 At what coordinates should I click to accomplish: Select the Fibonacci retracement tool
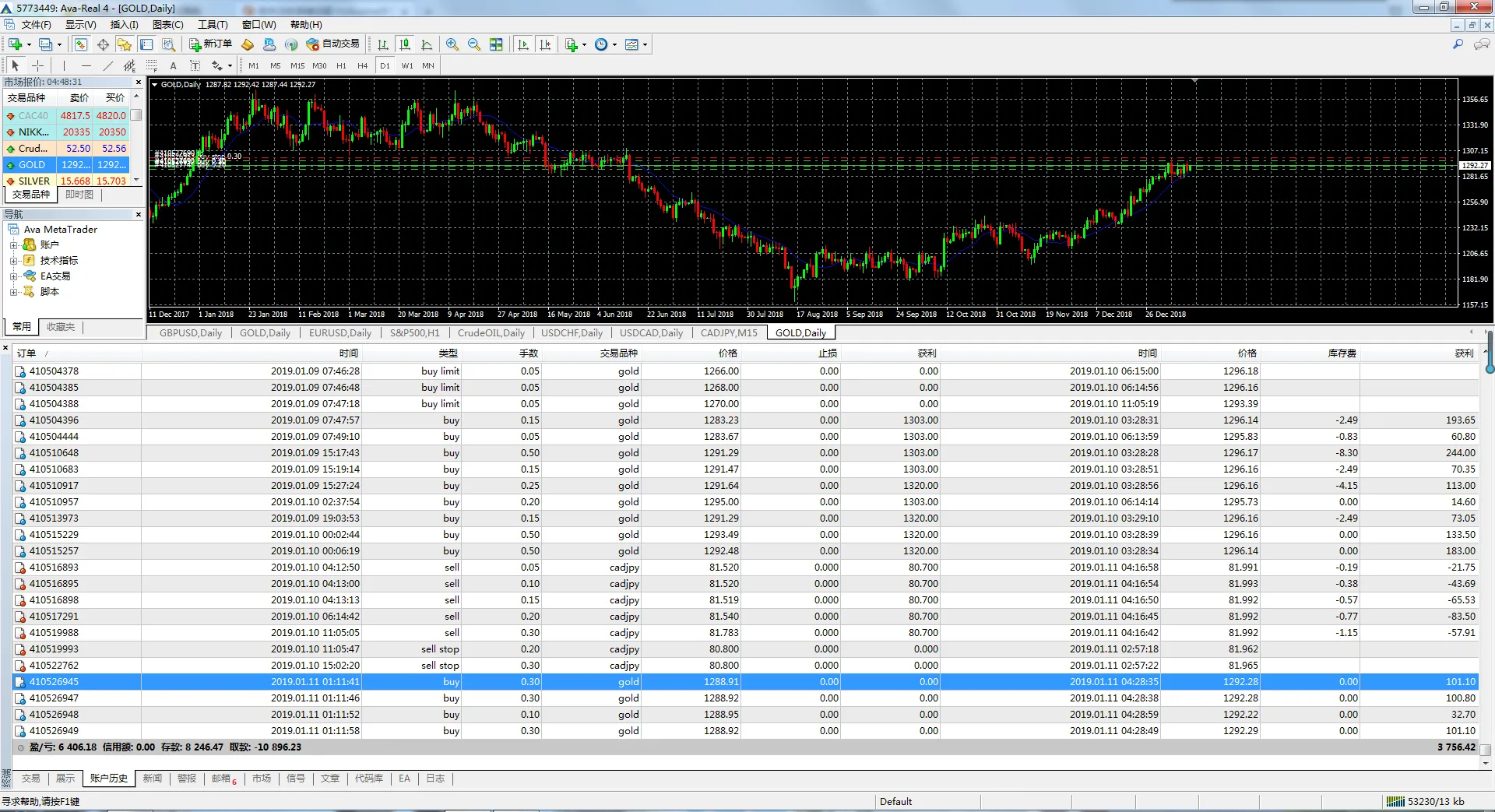151,65
